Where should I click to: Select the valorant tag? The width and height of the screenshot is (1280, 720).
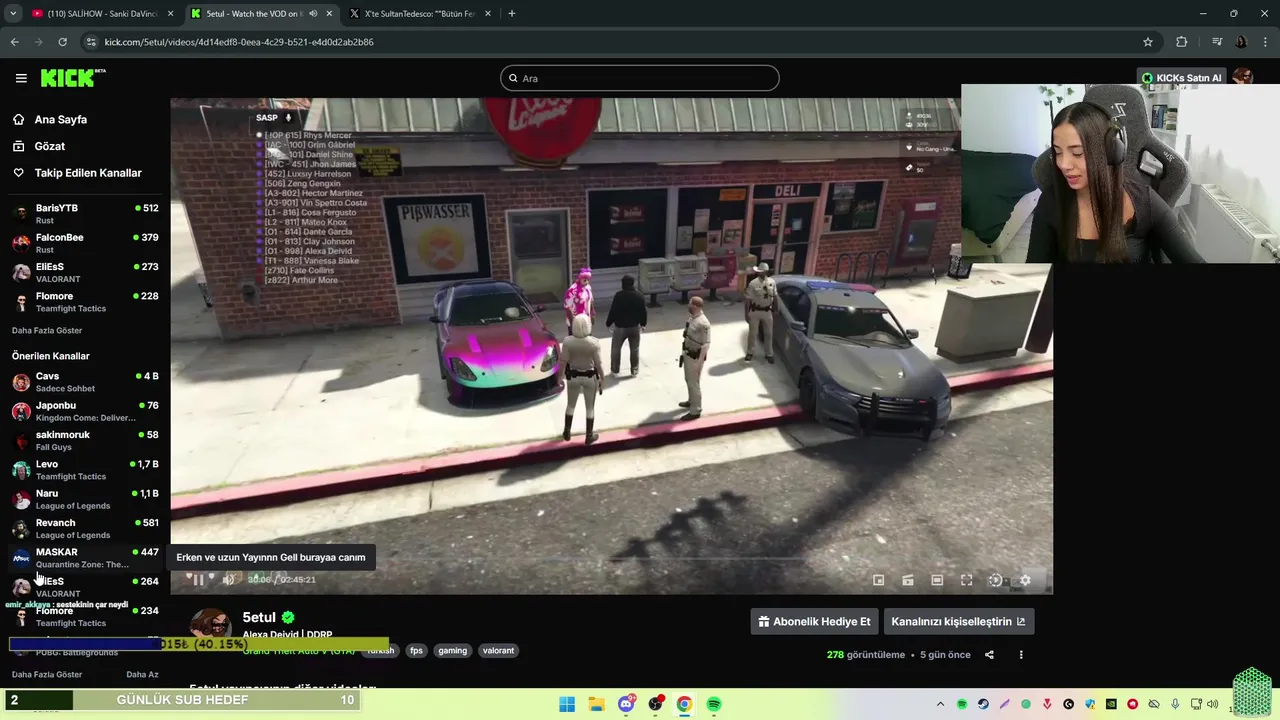498,650
